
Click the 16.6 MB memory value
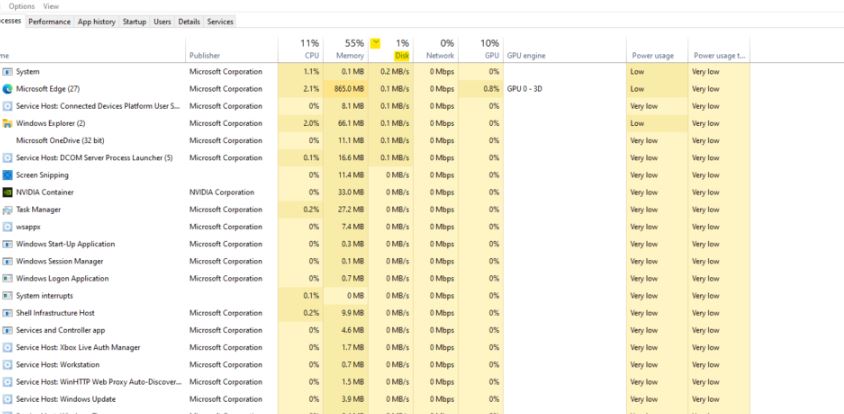pos(351,158)
